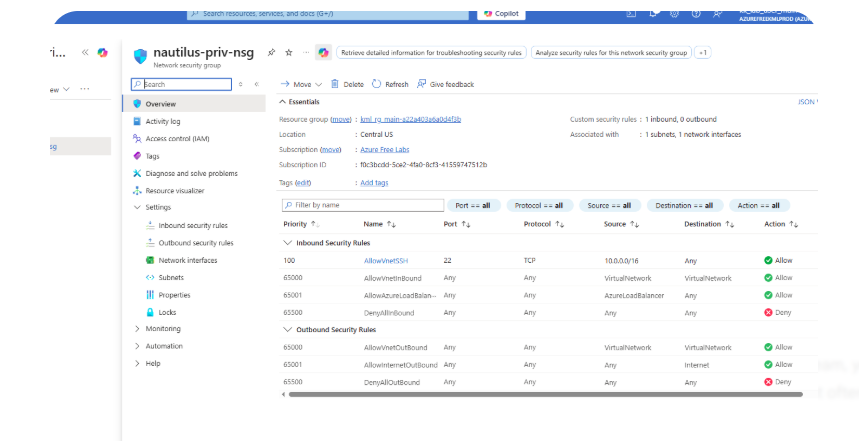Open Azure Free Labs subscription link
Image resolution: width=859 pixels, height=441 pixels.
tap(385, 150)
